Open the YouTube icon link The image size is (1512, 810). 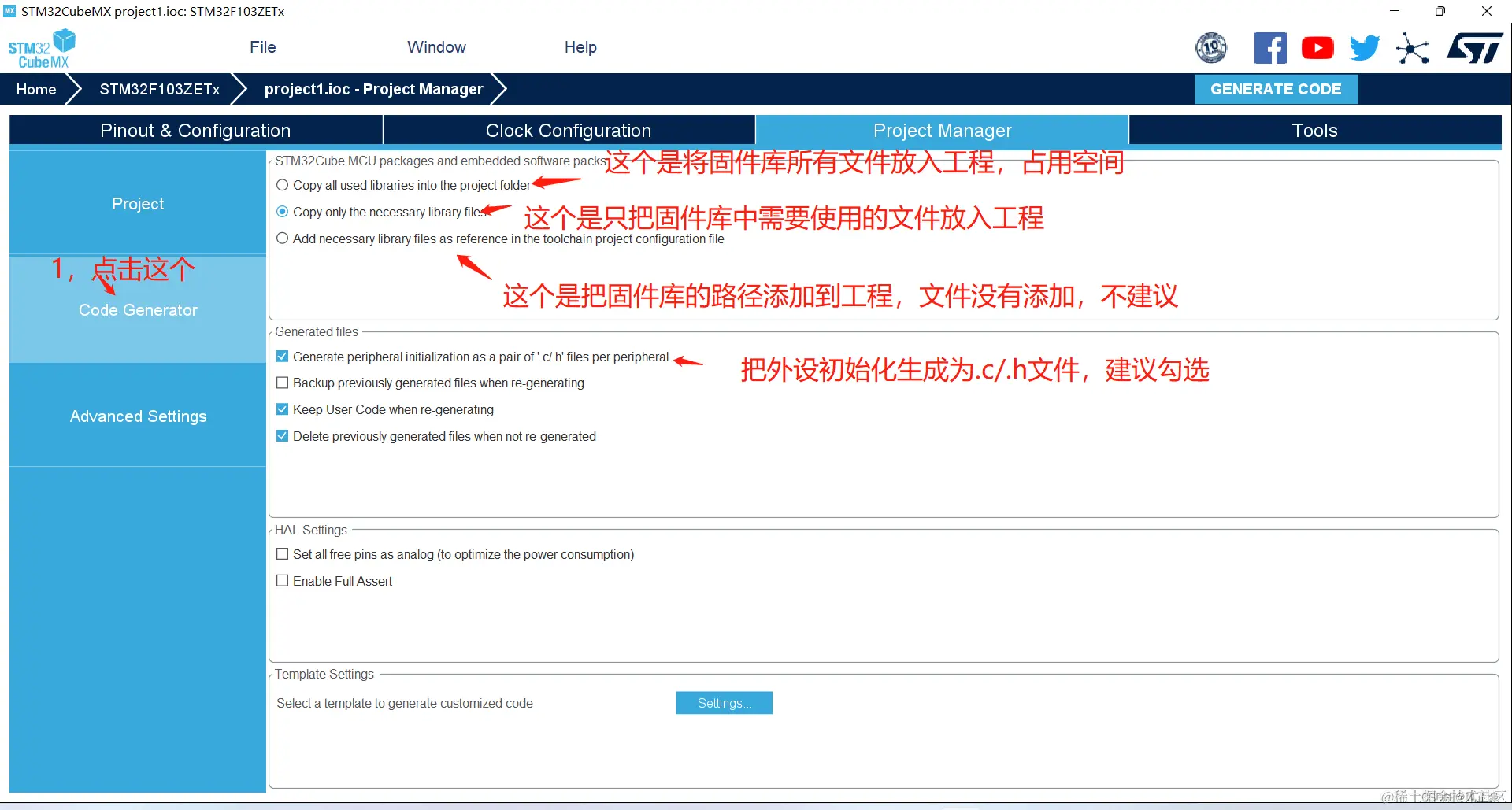[x=1317, y=48]
